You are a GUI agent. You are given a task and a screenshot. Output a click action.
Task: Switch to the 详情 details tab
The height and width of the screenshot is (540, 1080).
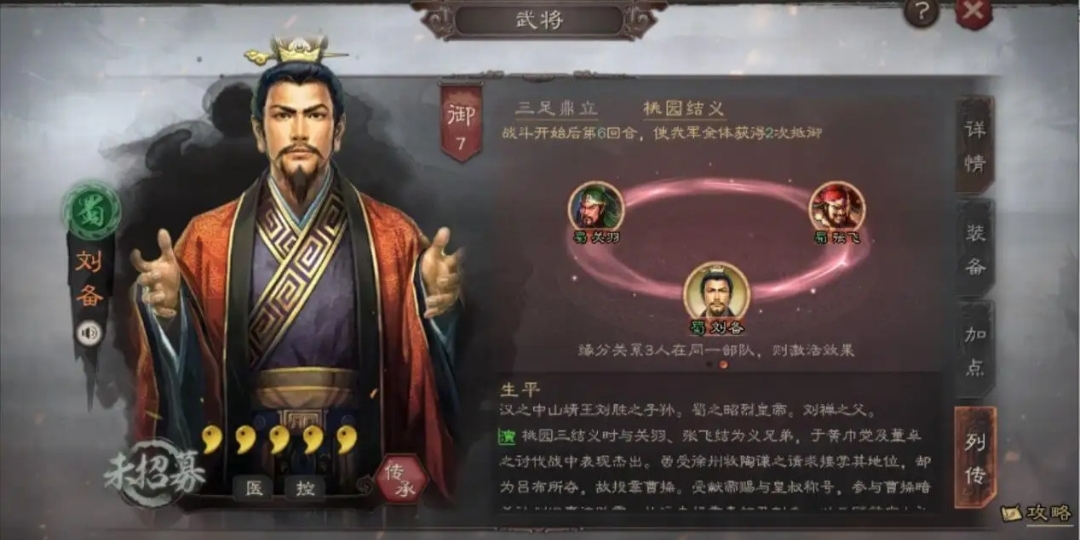[x=975, y=146]
